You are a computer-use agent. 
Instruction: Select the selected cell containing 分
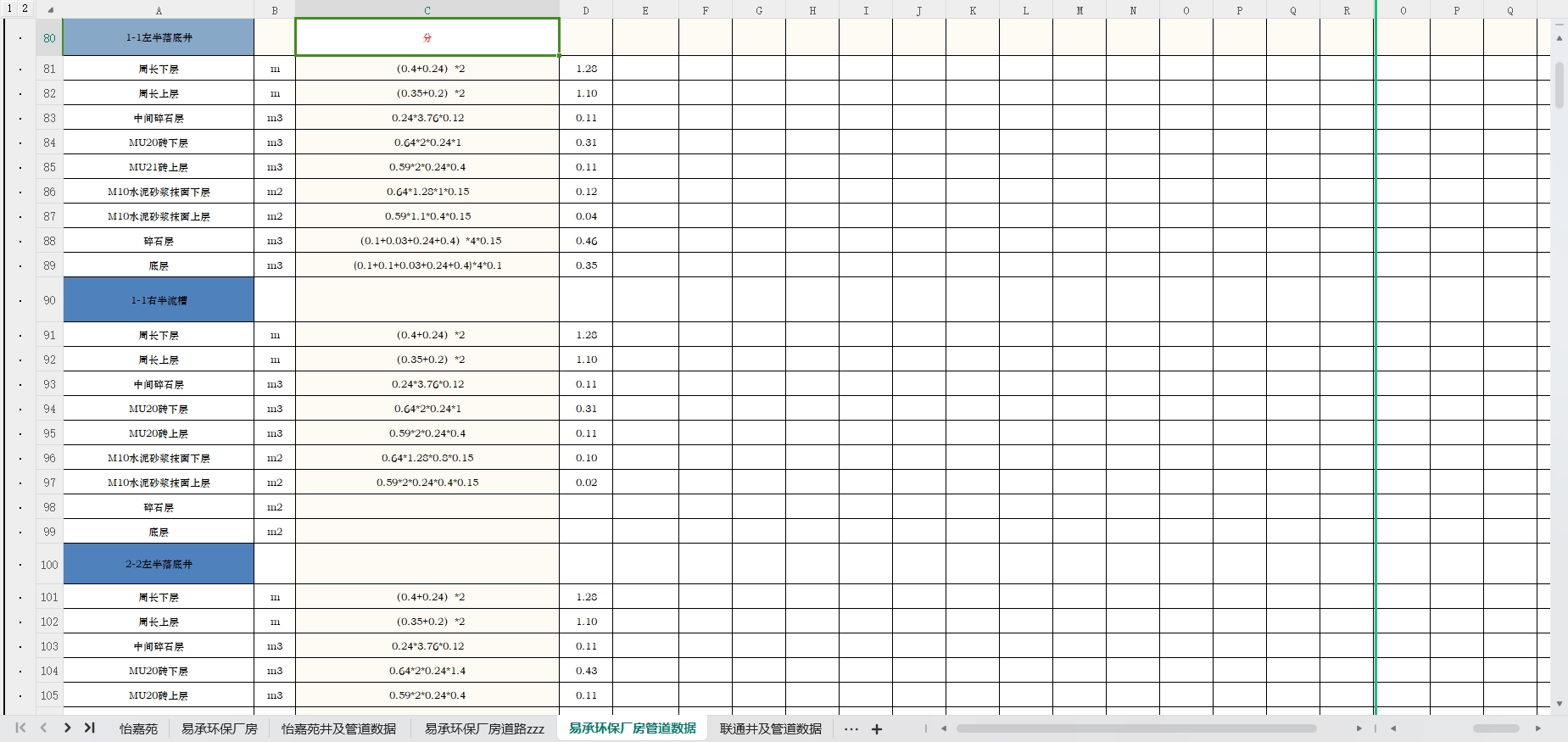(427, 38)
